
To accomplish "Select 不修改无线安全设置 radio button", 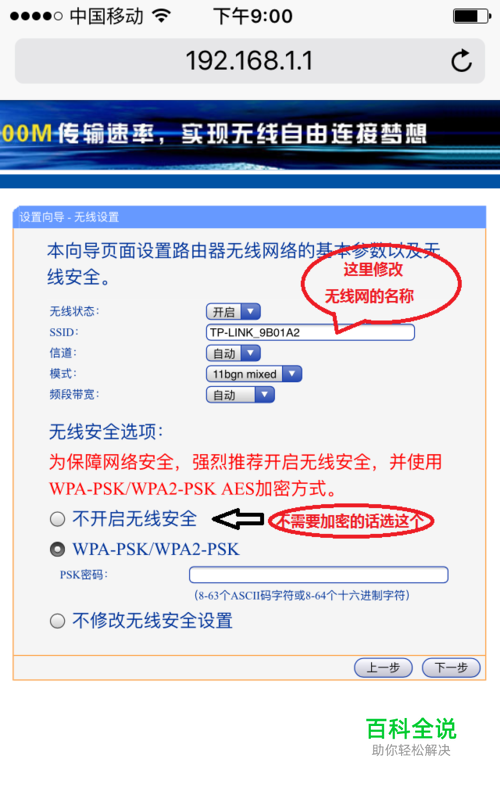I will click(57, 621).
